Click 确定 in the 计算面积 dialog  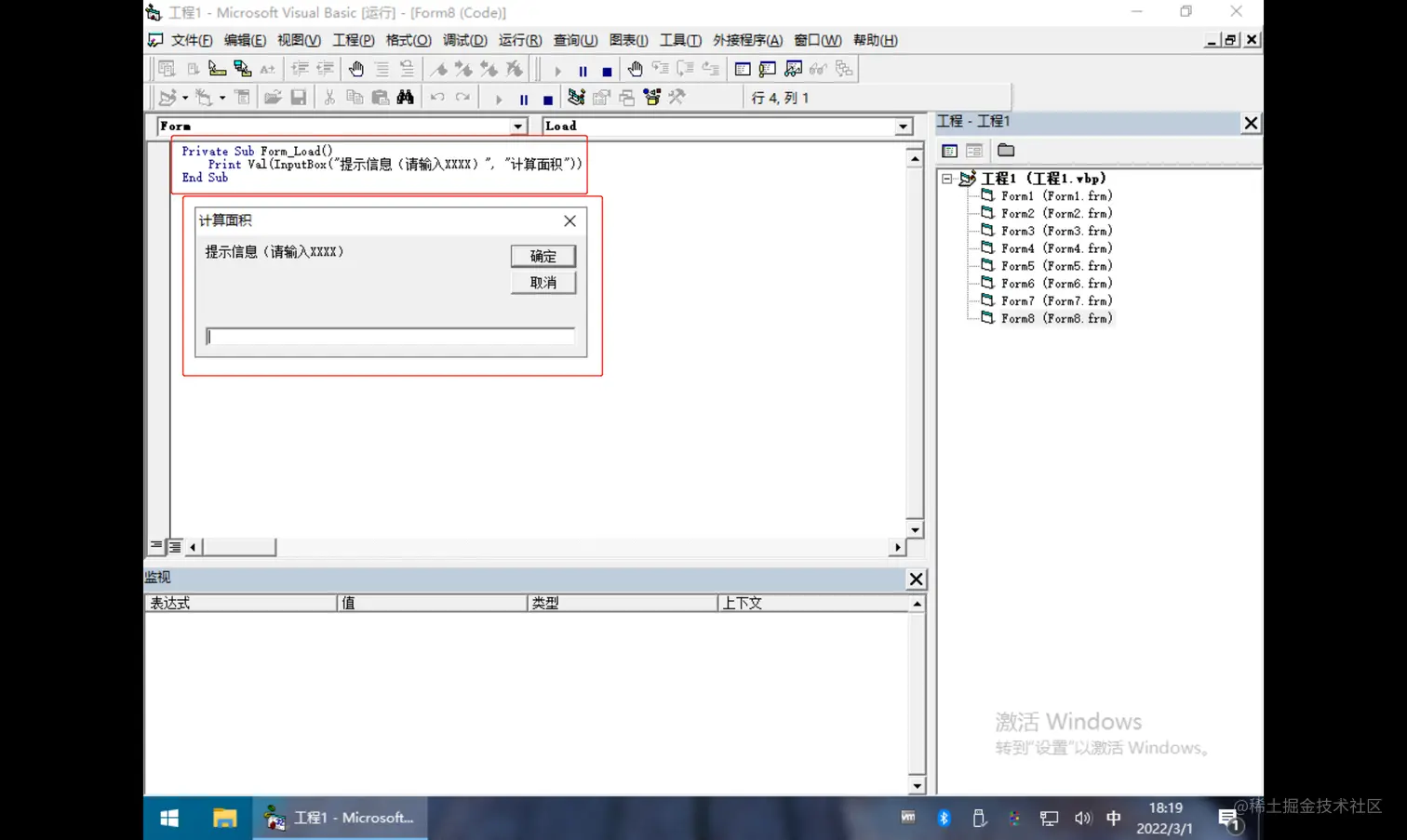(543, 256)
